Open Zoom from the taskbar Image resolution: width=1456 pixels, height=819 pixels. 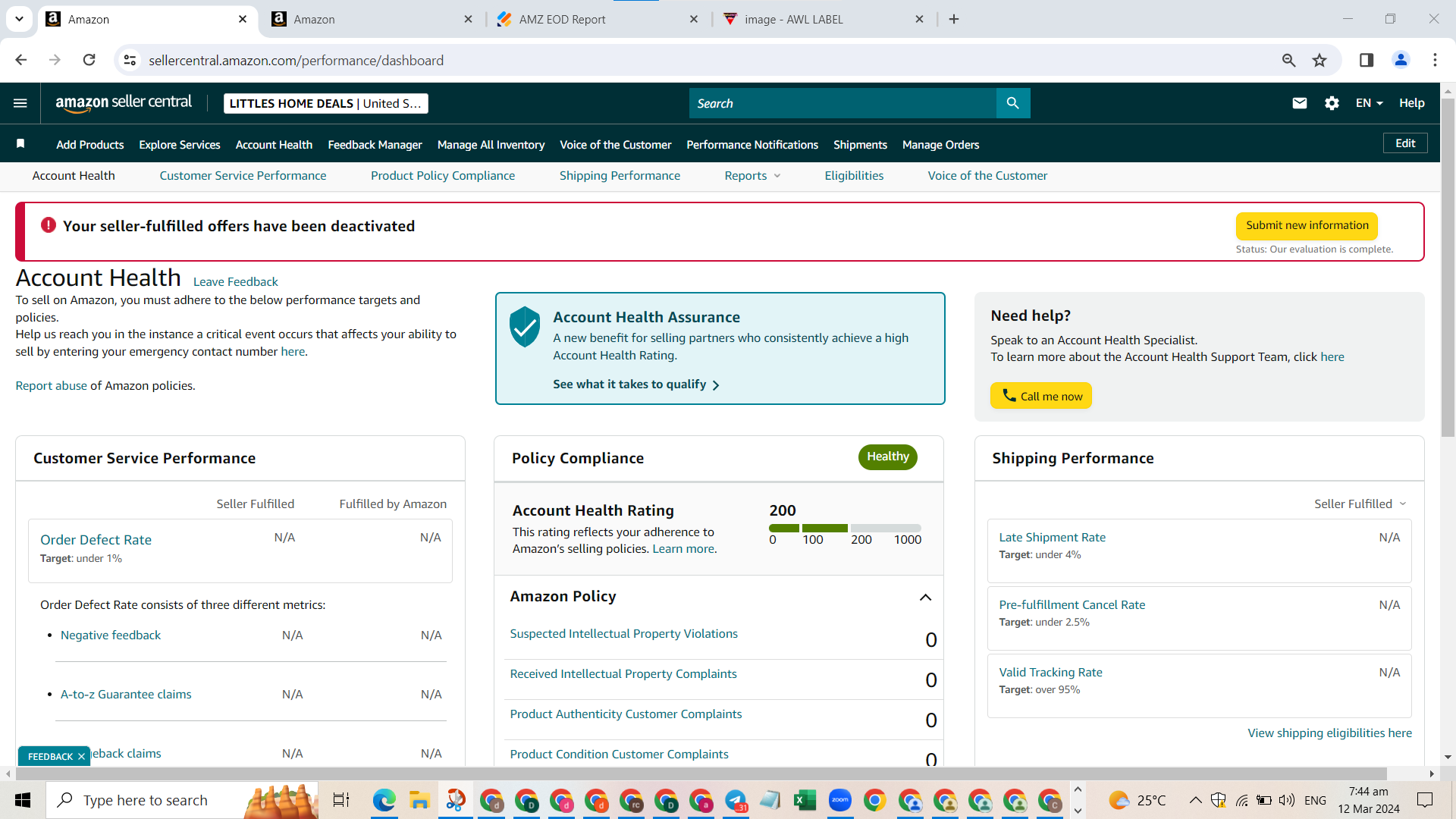[840, 800]
